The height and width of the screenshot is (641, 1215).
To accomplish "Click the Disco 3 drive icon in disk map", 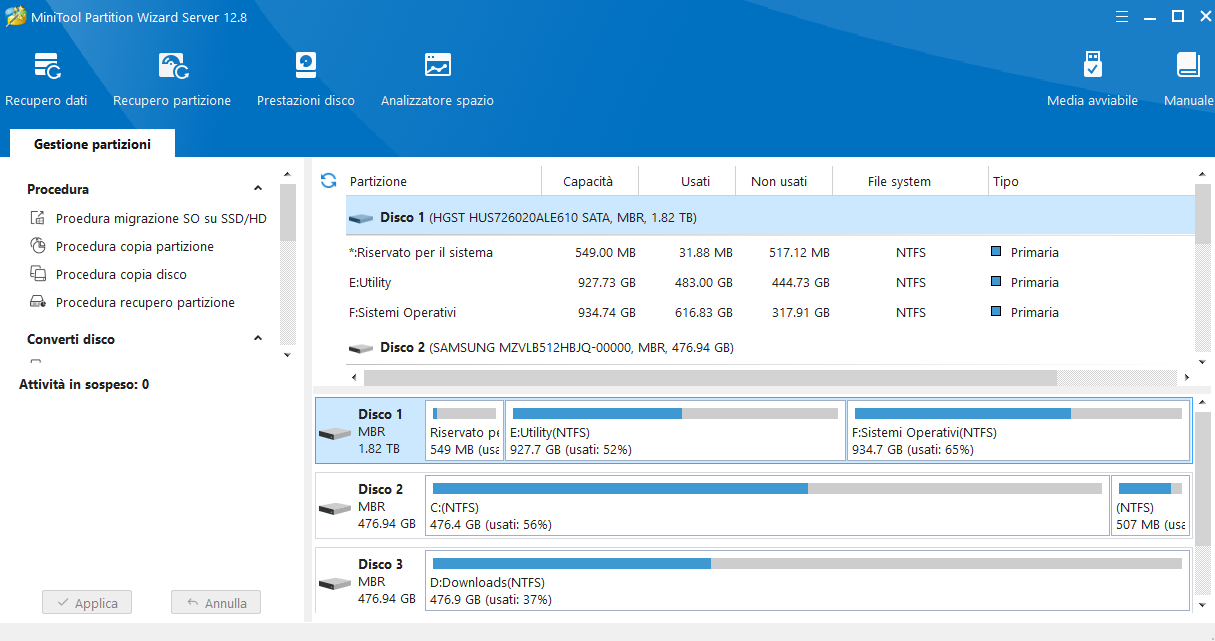I will click(334, 583).
